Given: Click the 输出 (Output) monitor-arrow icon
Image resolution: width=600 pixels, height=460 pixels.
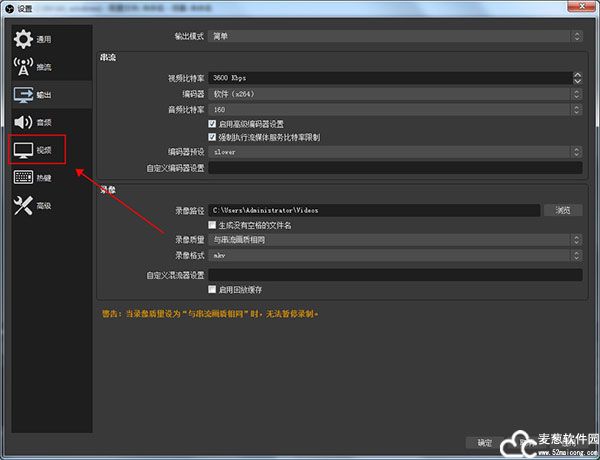Looking at the screenshot, I should tap(22, 95).
